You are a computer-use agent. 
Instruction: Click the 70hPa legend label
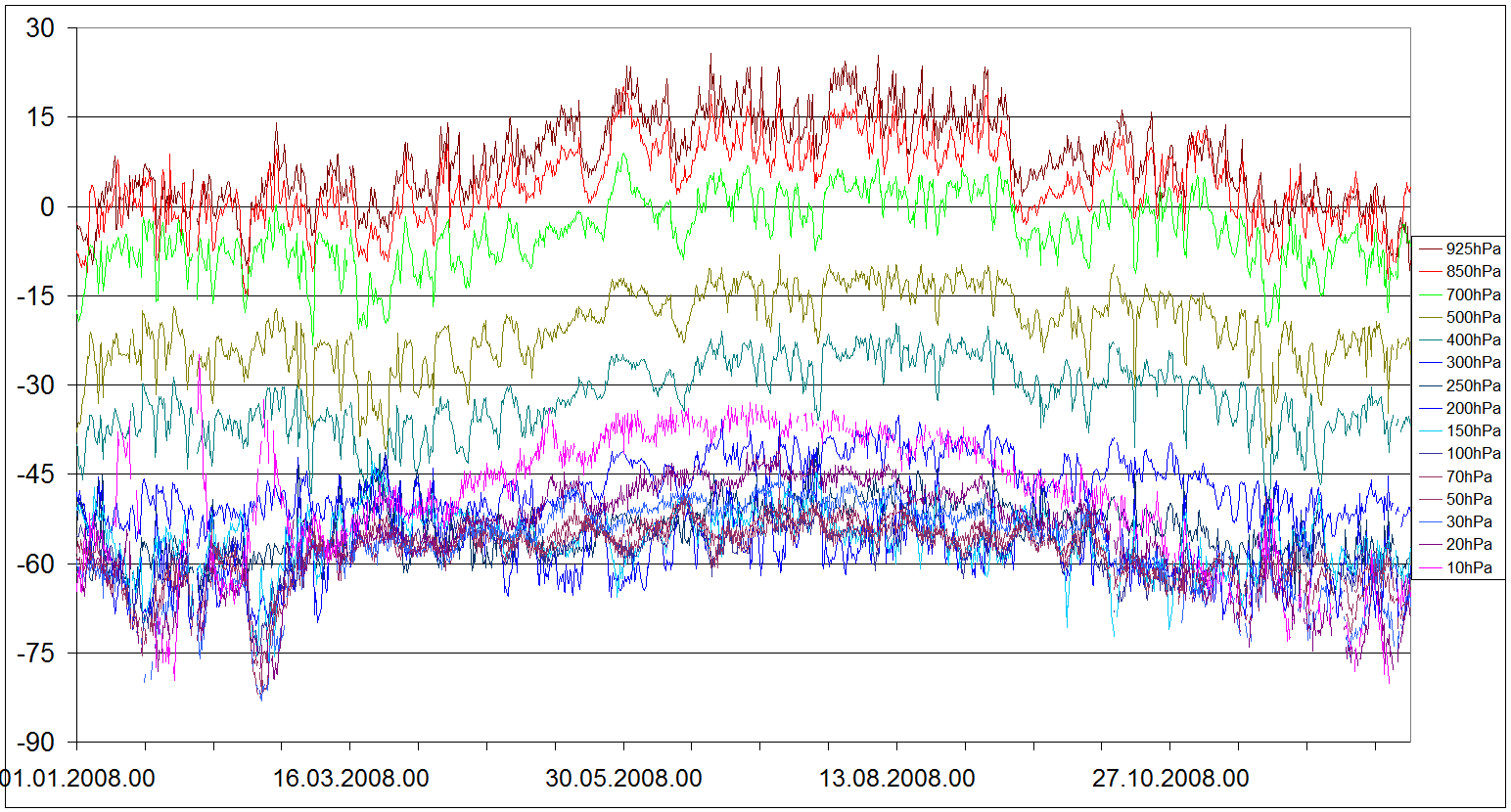(x=1469, y=476)
